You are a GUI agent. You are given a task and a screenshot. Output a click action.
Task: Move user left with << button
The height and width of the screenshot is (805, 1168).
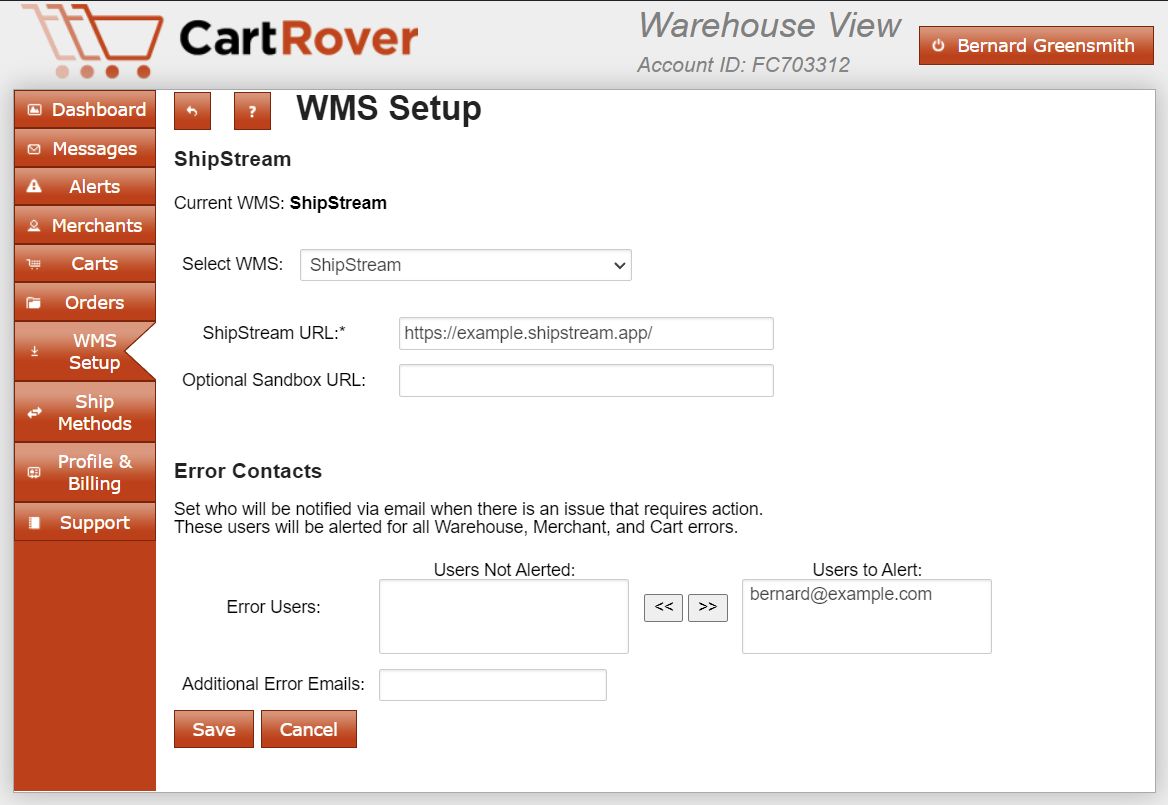tap(663, 607)
